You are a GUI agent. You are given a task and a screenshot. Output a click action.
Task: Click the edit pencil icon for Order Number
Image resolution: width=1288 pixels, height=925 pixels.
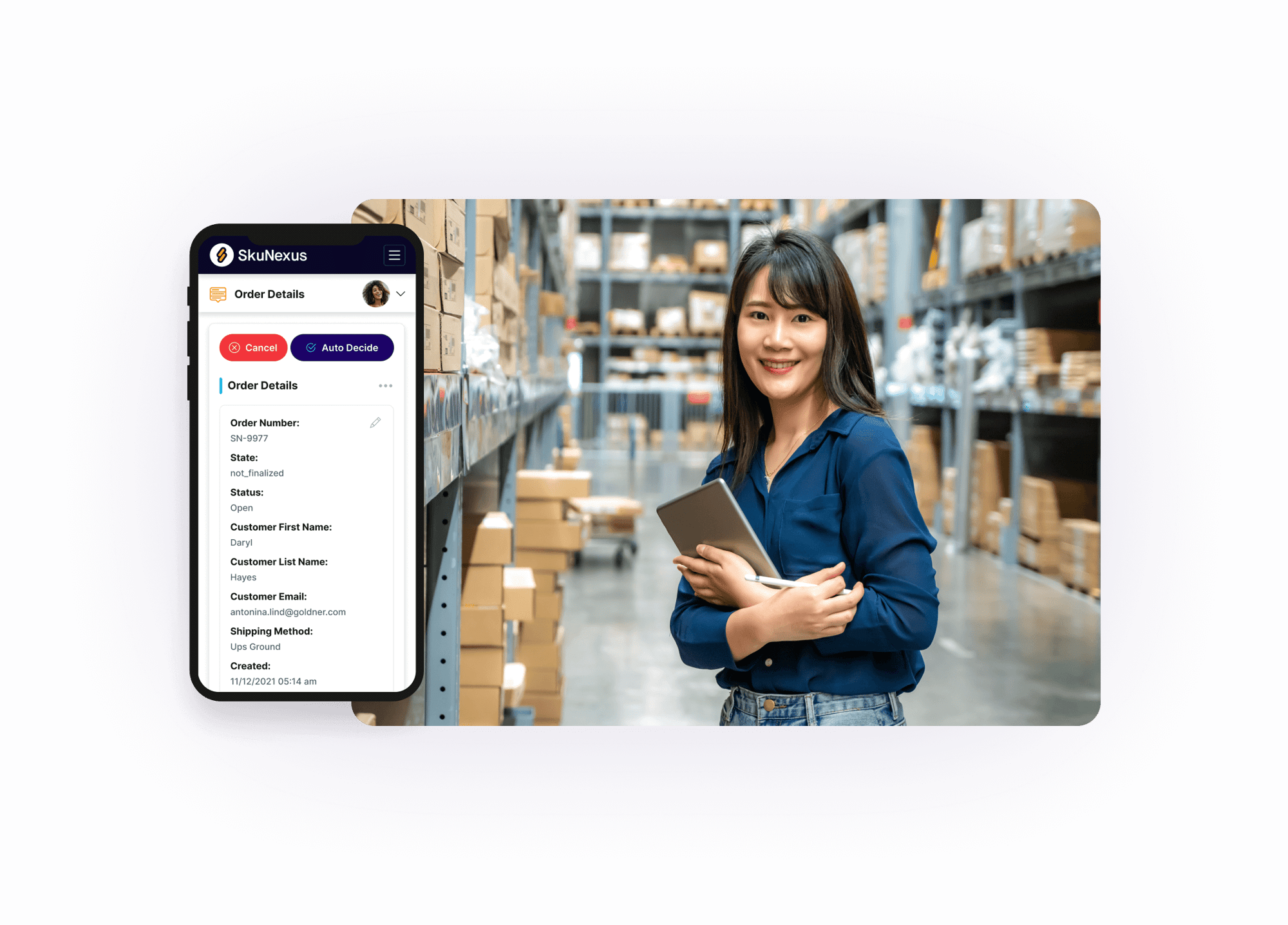[x=377, y=423]
